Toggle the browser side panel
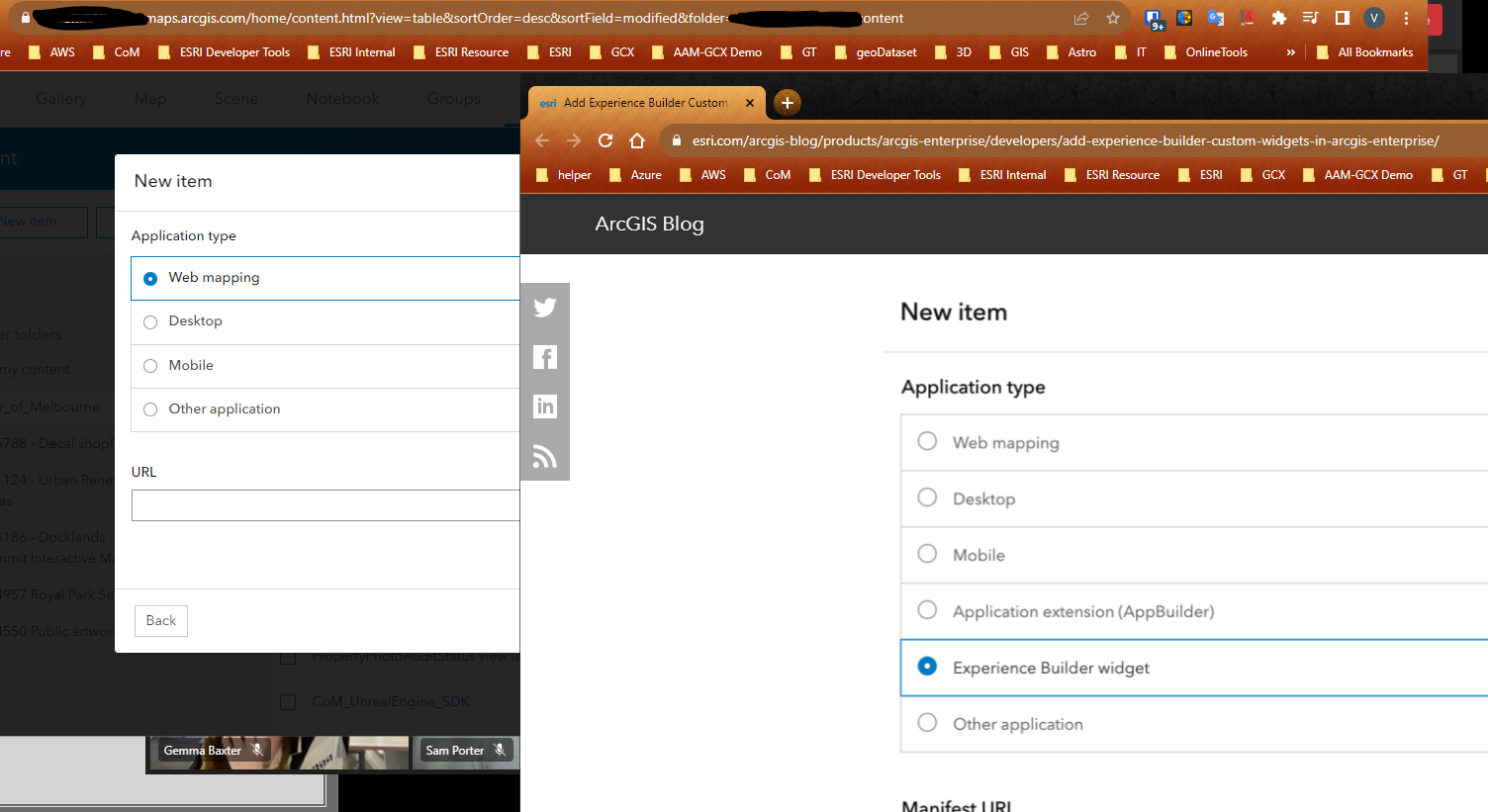 pos(1342,18)
